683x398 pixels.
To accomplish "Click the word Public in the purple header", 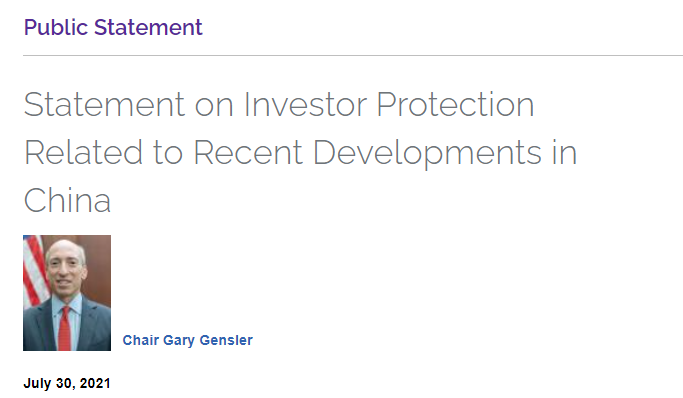I will tap(56, 27).
